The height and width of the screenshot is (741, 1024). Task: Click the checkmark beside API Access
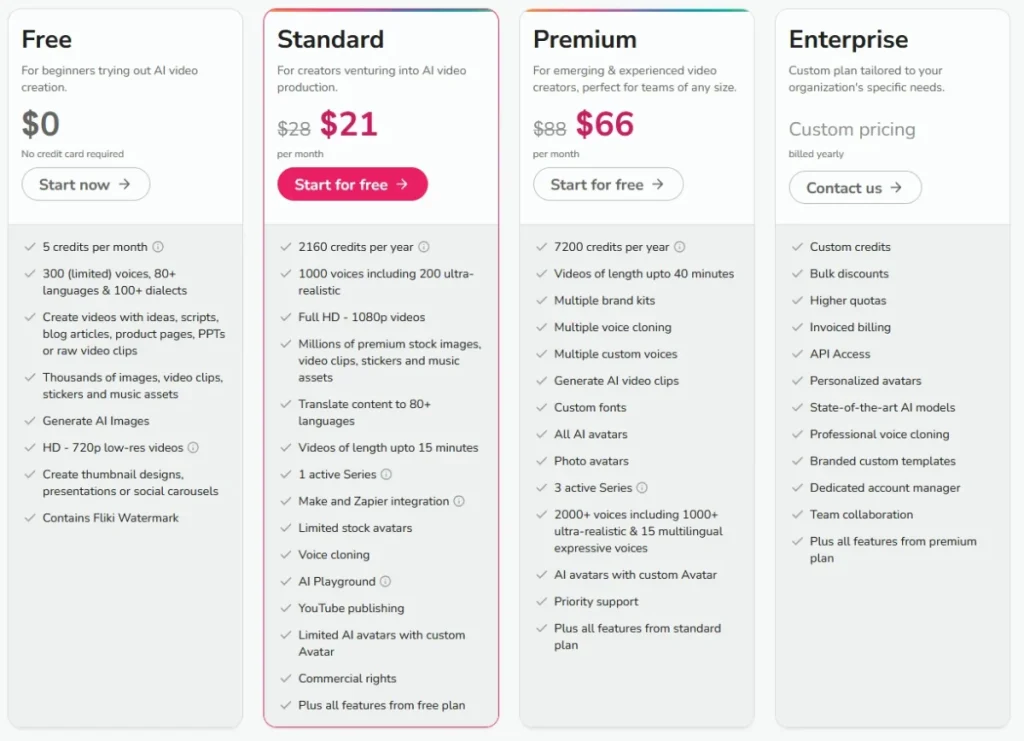796,354
